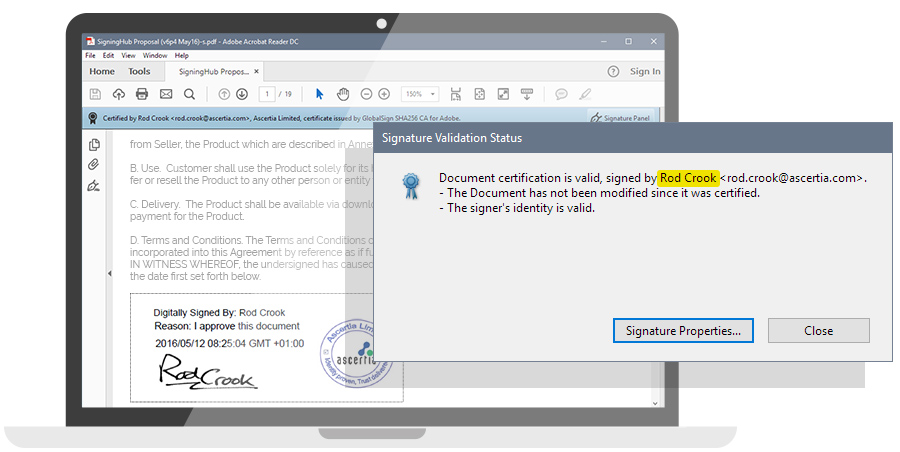Click the Save file icon

[95, 94]
